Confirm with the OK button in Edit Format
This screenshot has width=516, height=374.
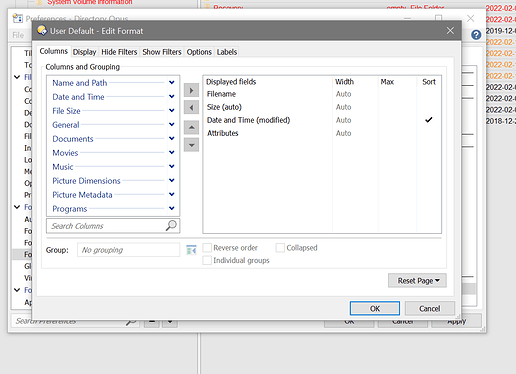(x=375, y=308)
